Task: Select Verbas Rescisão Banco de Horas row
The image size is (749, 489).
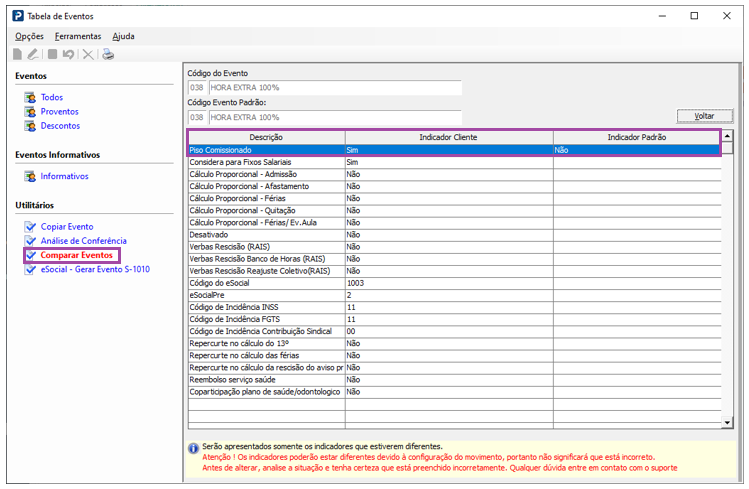Action: point(454,259)
